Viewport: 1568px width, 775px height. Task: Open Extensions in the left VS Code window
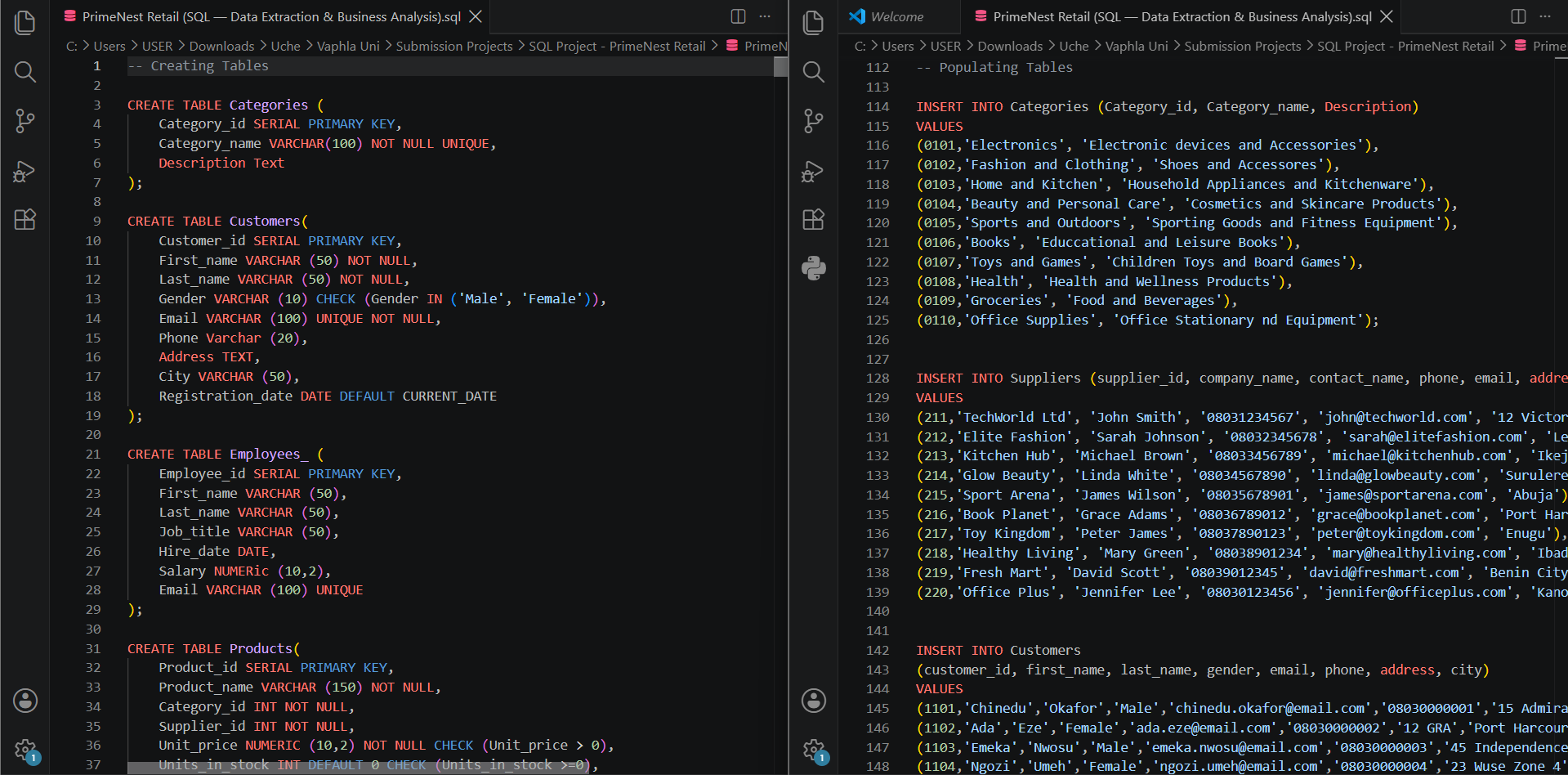click(25, 219)
